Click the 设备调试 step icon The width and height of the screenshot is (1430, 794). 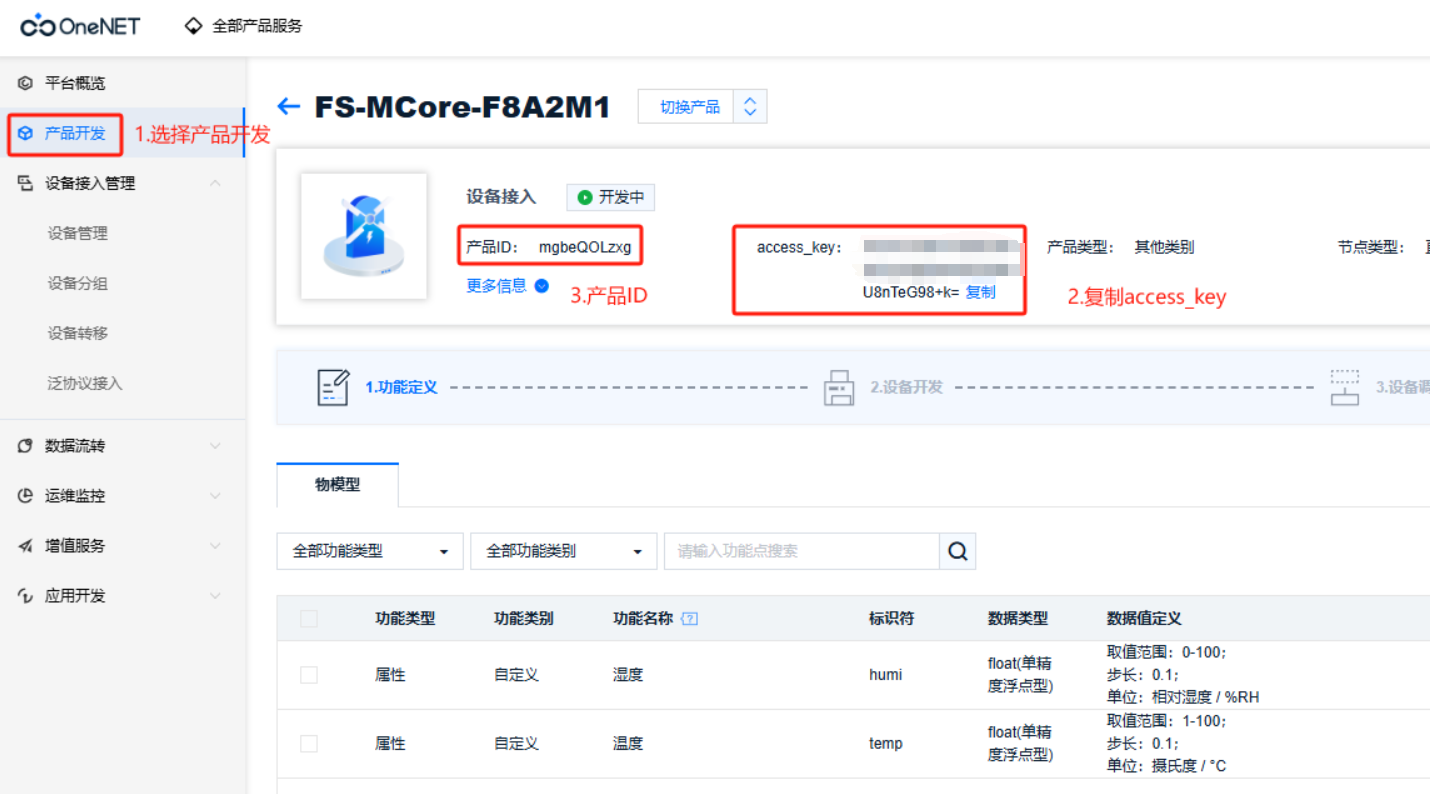pyautogui.click(x=1345, y=387)
